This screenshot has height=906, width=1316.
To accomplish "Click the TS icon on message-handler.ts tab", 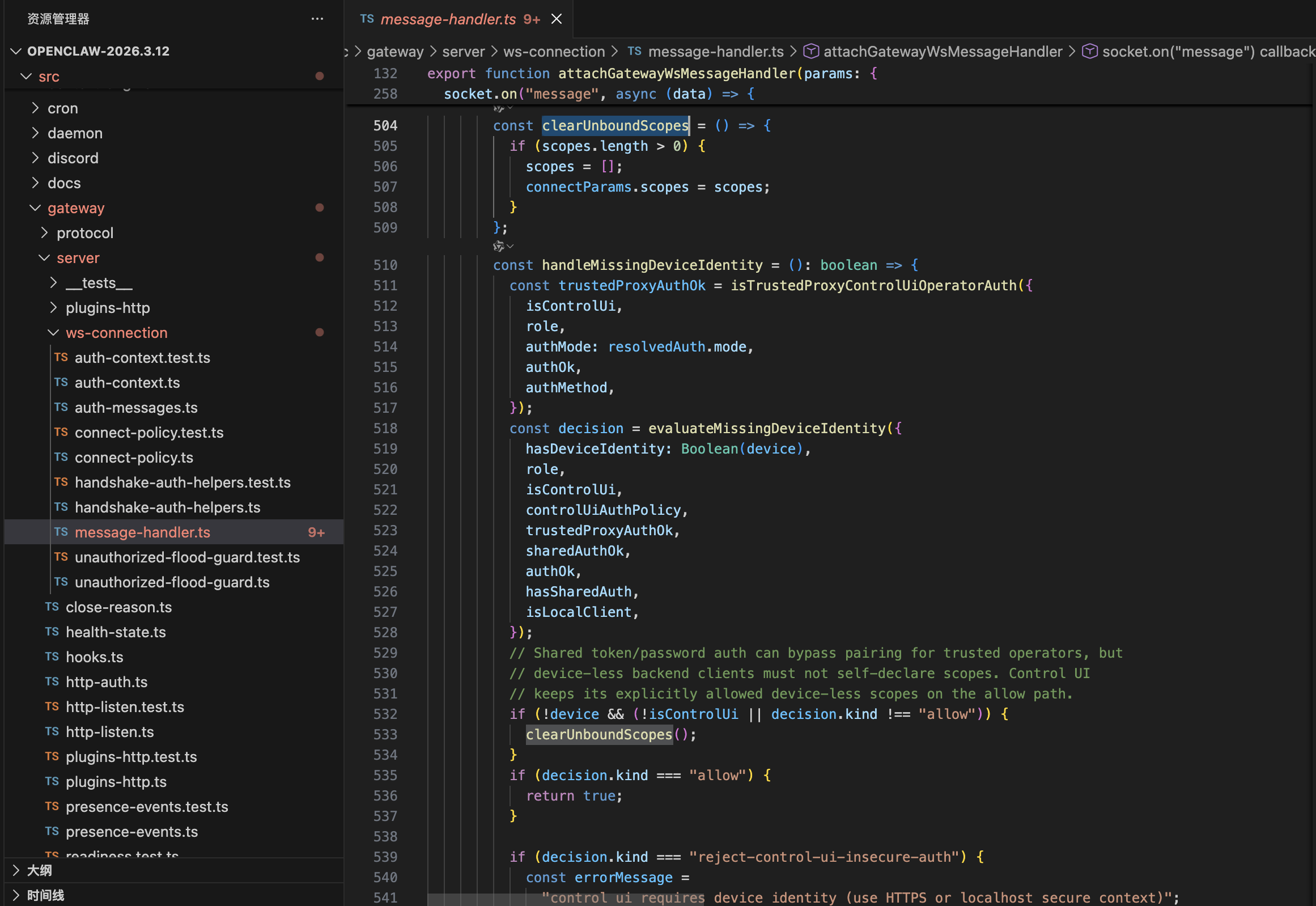I will pyautogui.click(x=367, y=19).
